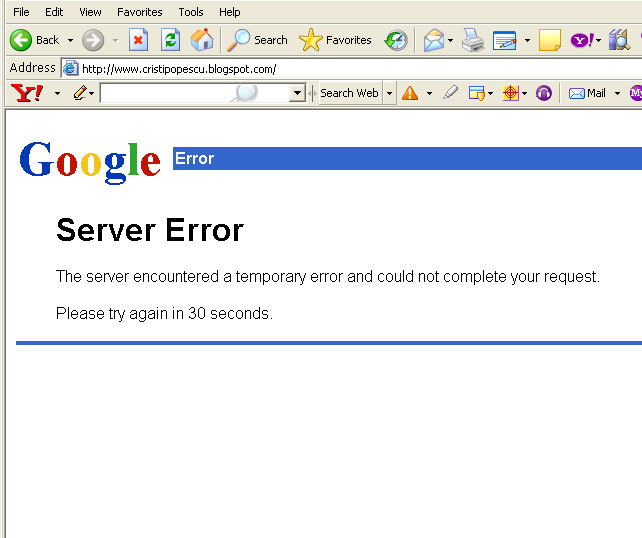Open the Forward button history dropdown arrow

(x=115, y=41)
